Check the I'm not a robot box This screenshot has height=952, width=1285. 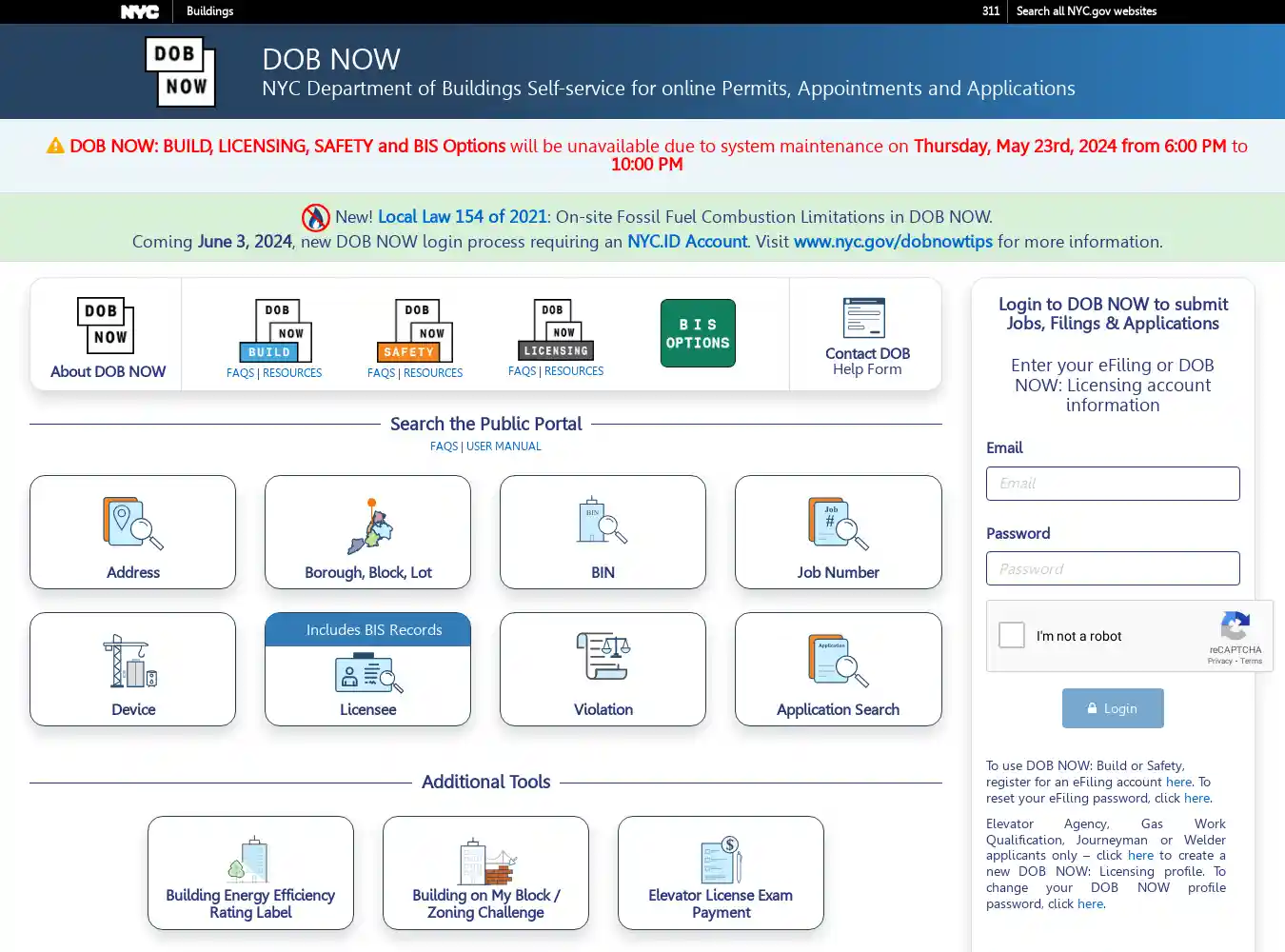point(1012,635)
